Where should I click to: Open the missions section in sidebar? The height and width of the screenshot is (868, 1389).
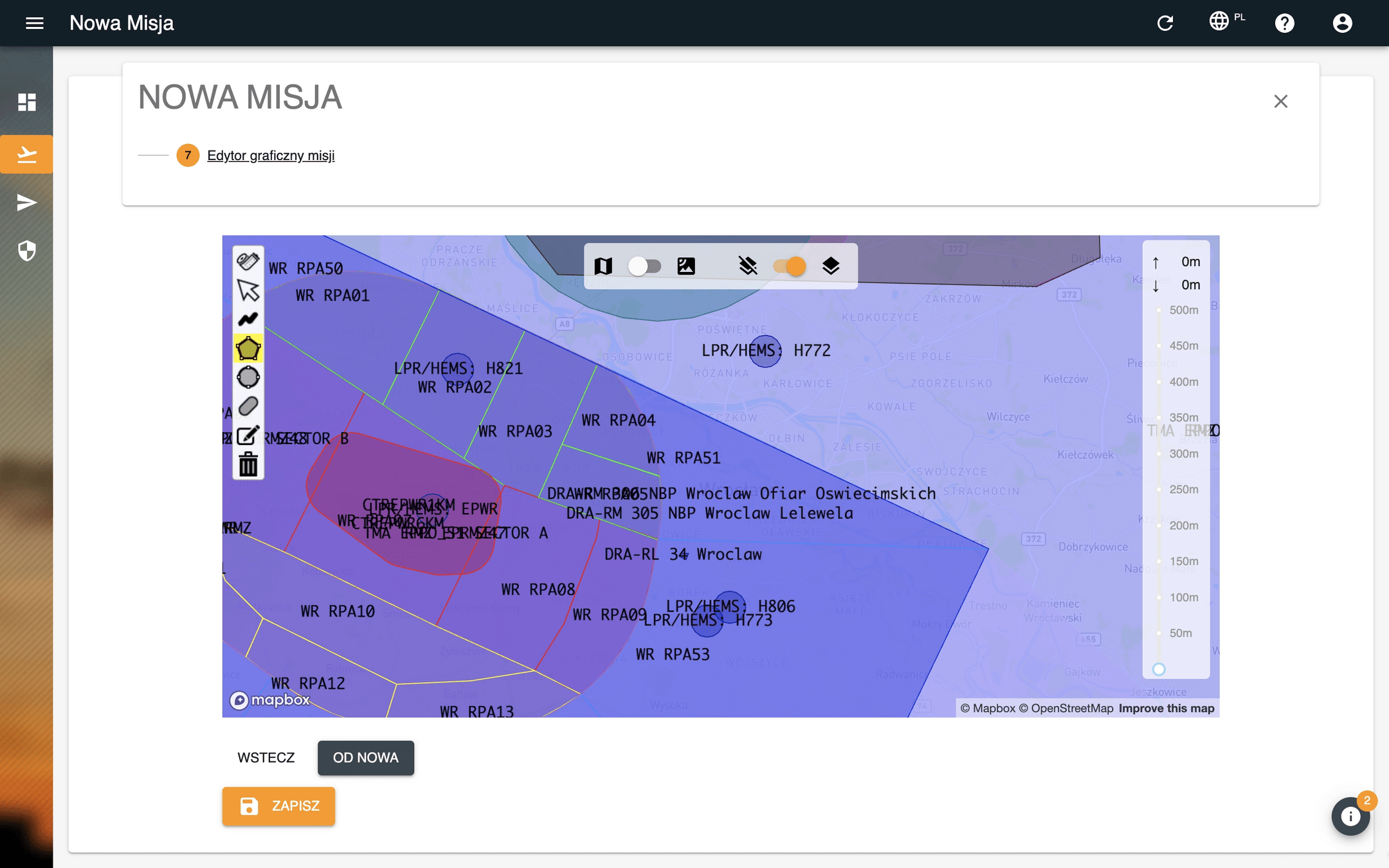[26, 154]
